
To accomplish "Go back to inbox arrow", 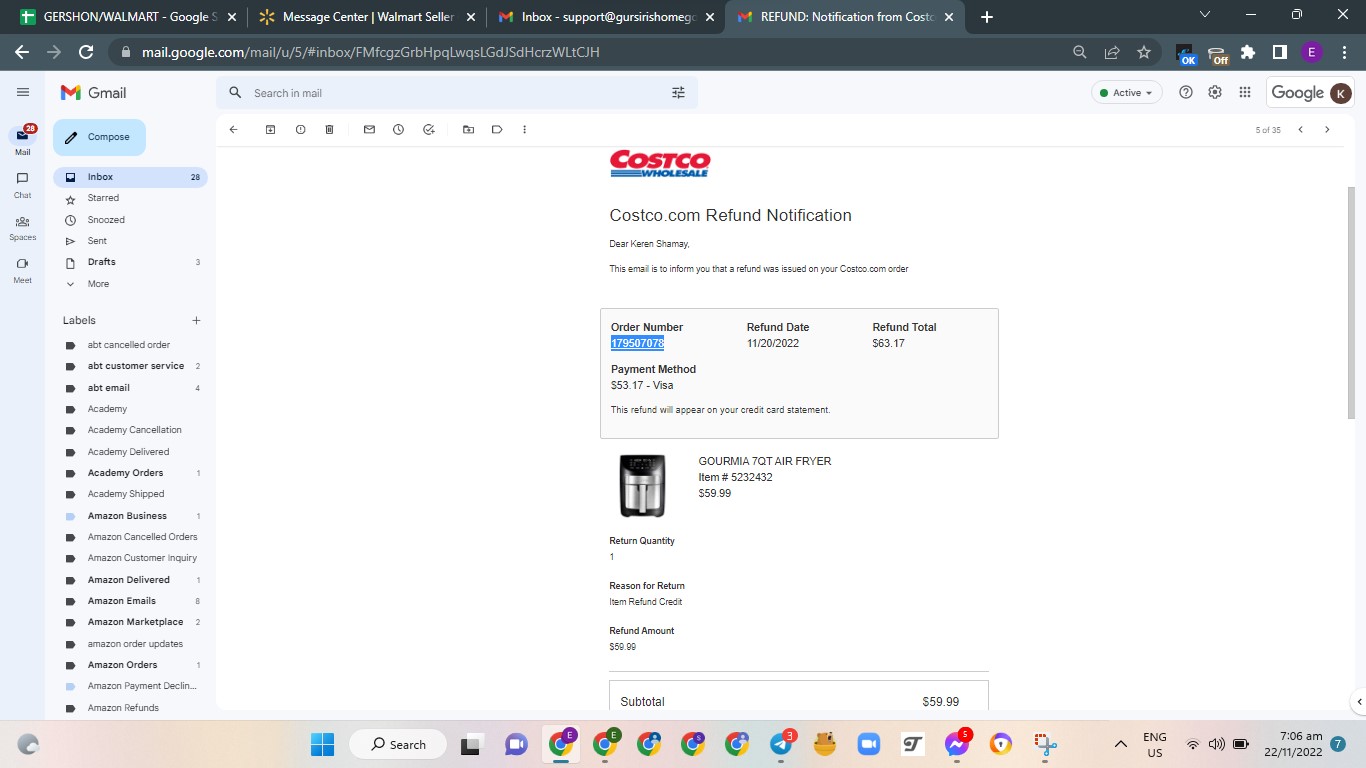I will pos(233,129).
